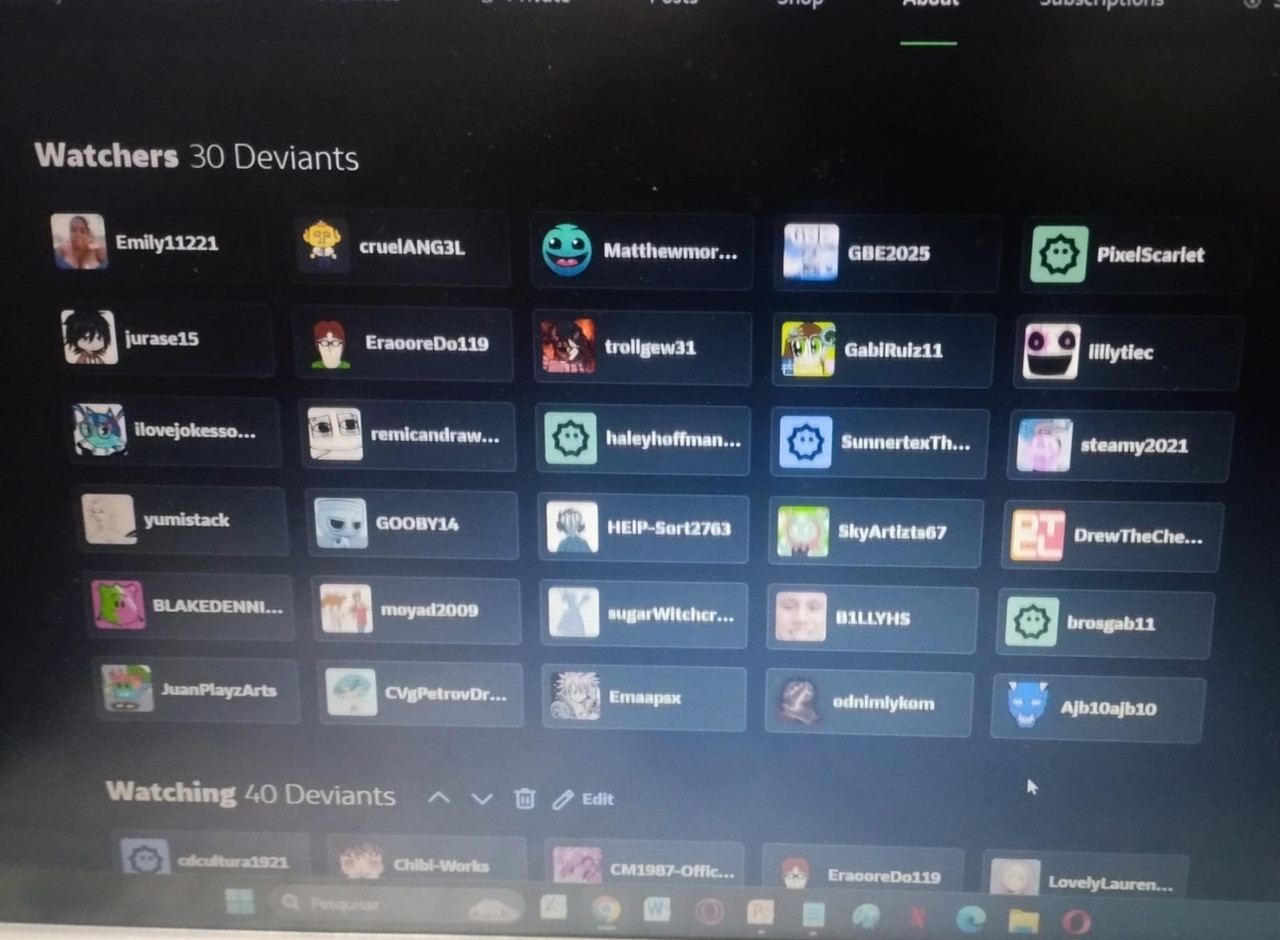Screen dimensions: 1280x940
Task: Move the Watching section down with the chevron
Action: pyautogui.click(x=482, y=798)
